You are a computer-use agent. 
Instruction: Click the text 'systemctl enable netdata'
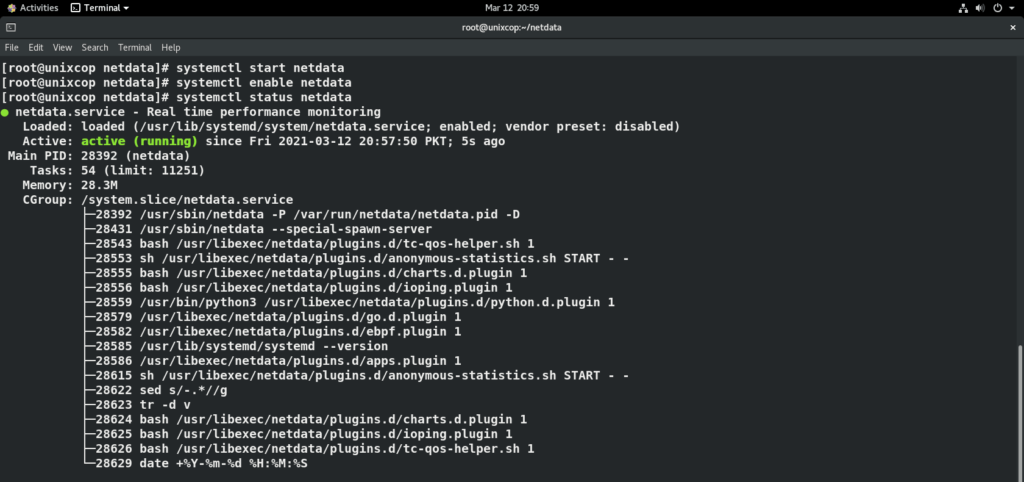pos(264,83)
